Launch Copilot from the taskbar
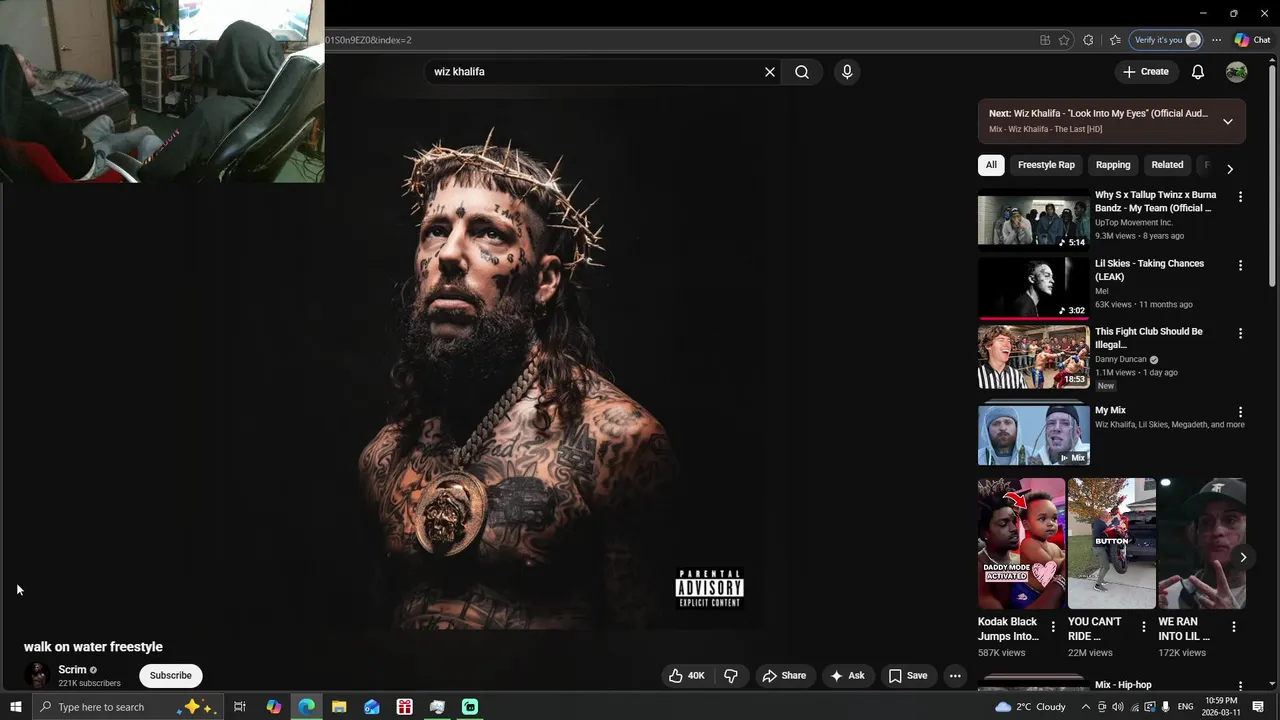Viewport: 1280px width, 720px height. (273, 707)
